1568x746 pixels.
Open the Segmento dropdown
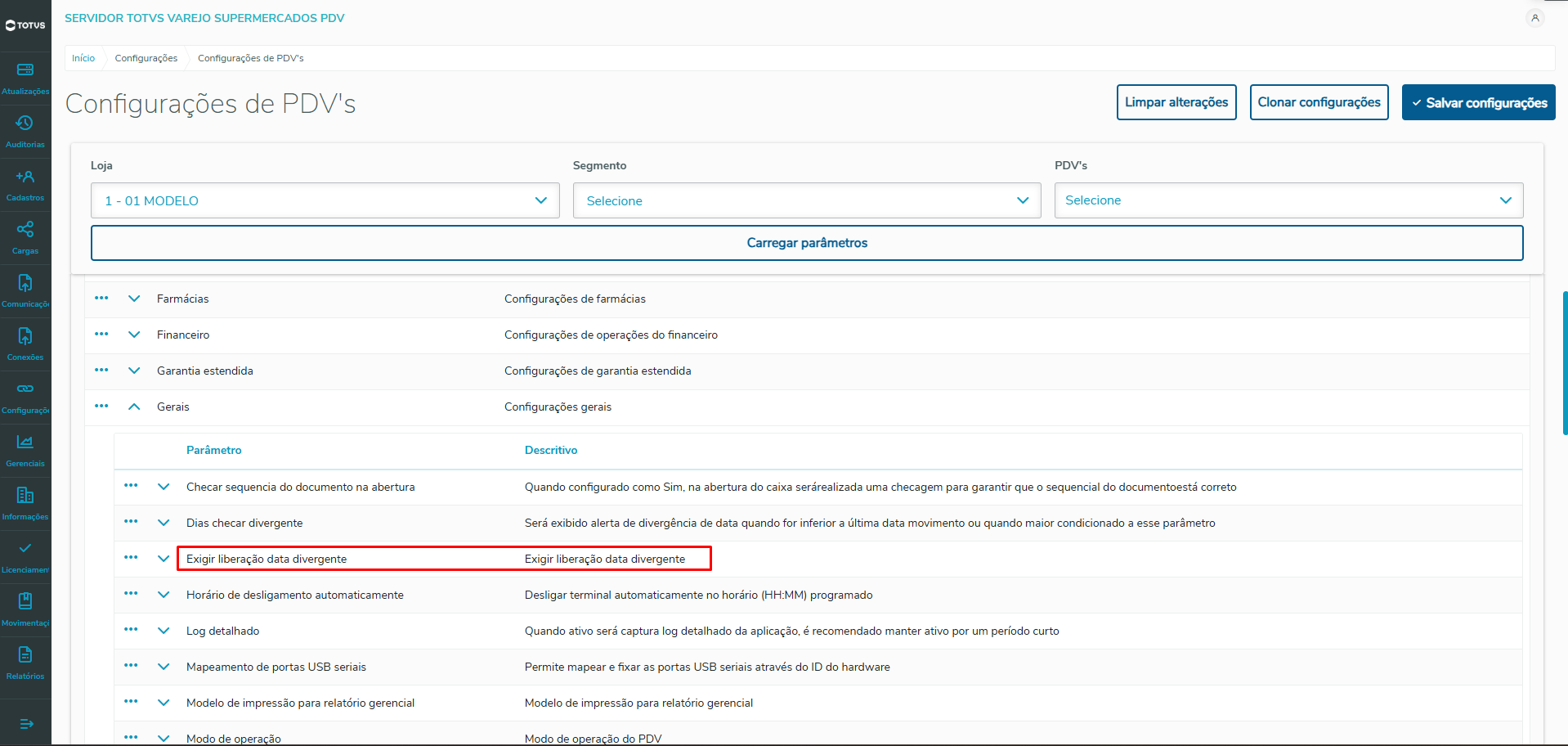tap(807, 200)
